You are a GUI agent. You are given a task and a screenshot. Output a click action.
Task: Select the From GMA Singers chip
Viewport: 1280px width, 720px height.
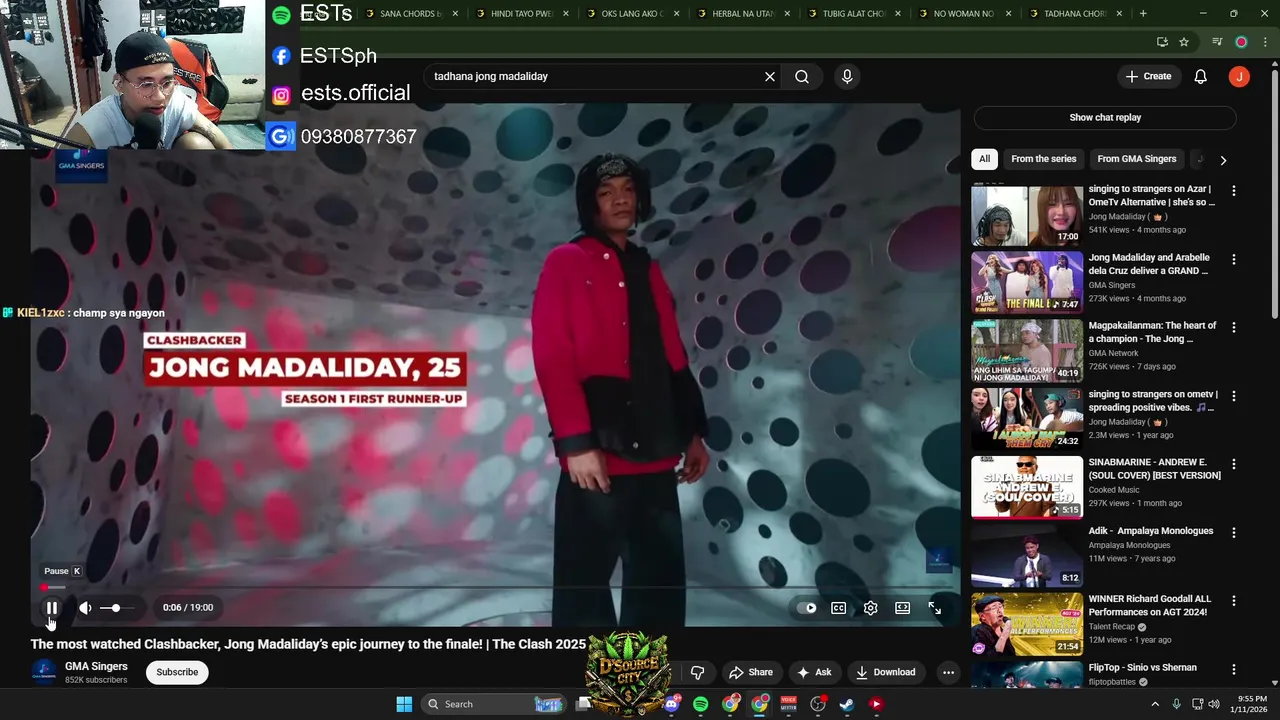pyautogui.click(x=1136, y=159)
